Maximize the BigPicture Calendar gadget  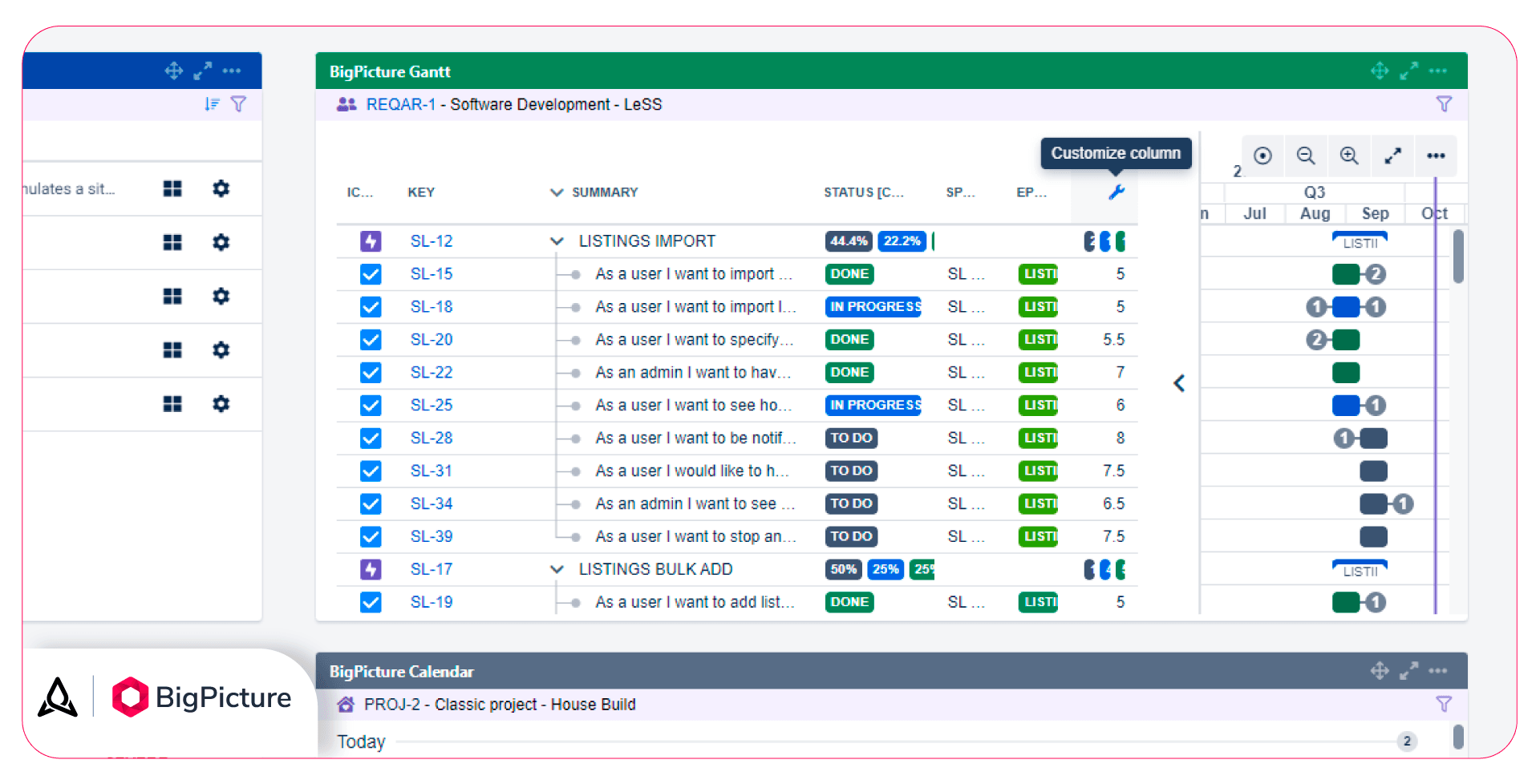(x=1408, y=670)
